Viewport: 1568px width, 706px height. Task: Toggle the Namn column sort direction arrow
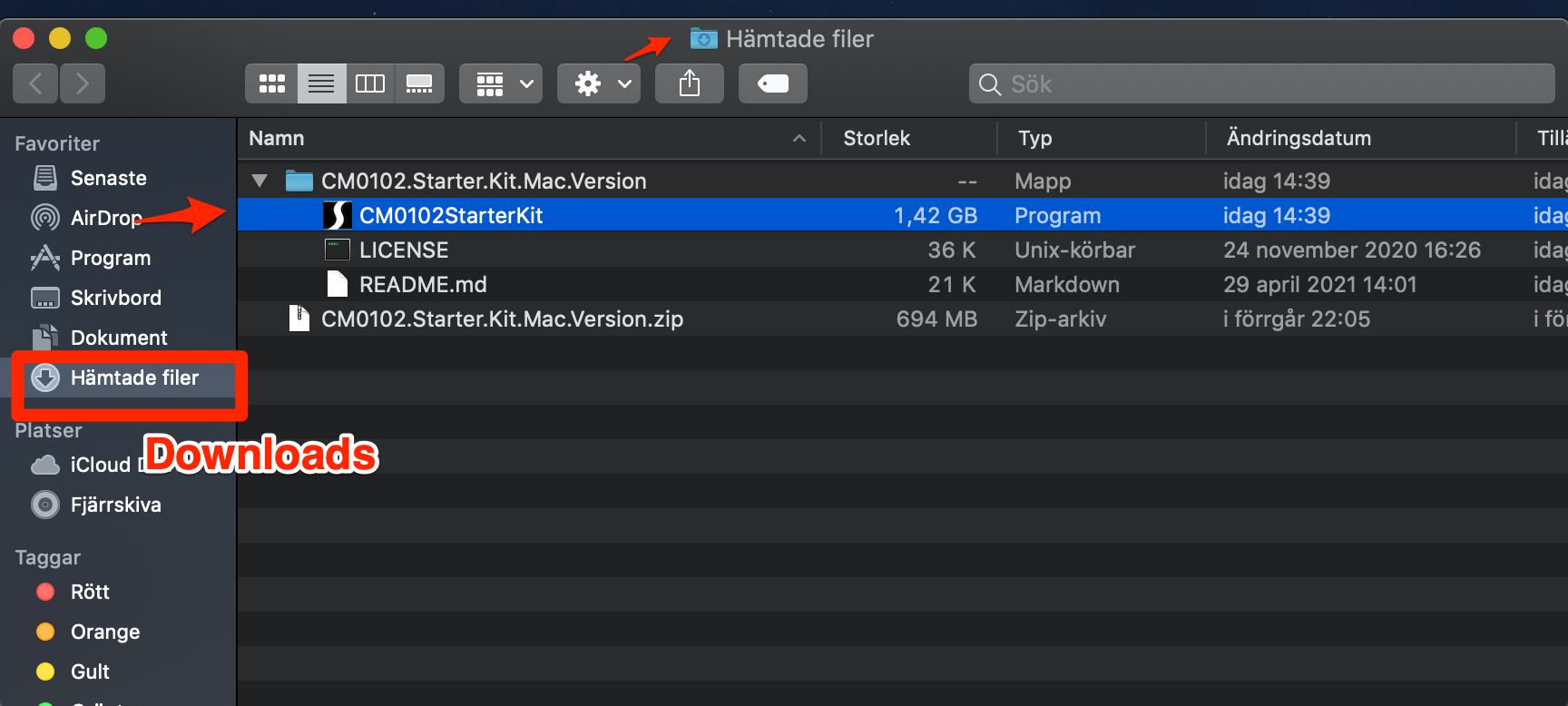click(x=799, y=138)
